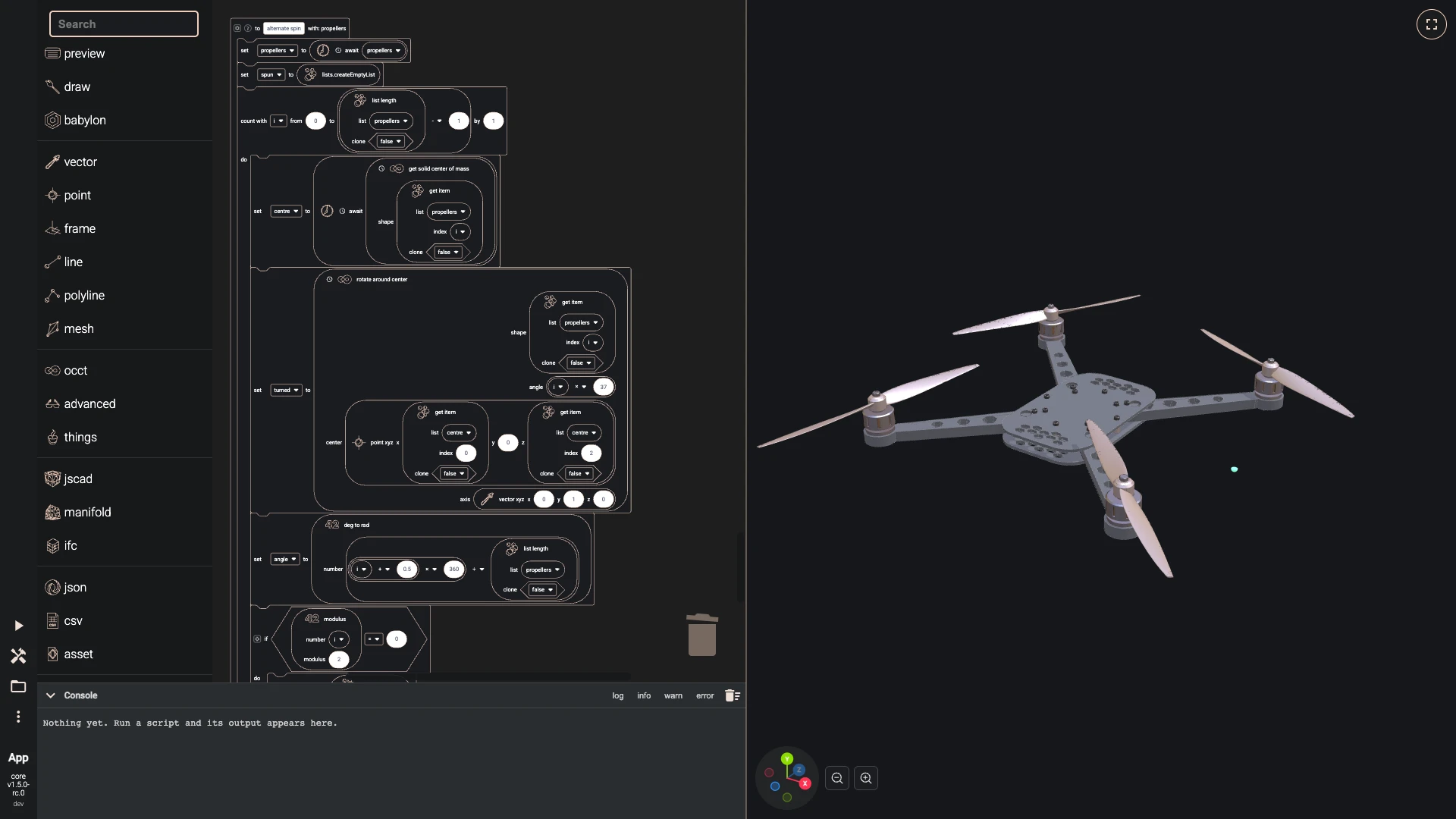
Task: Open the angle variable dropdown in set block
Action: (x=285, y=559)
